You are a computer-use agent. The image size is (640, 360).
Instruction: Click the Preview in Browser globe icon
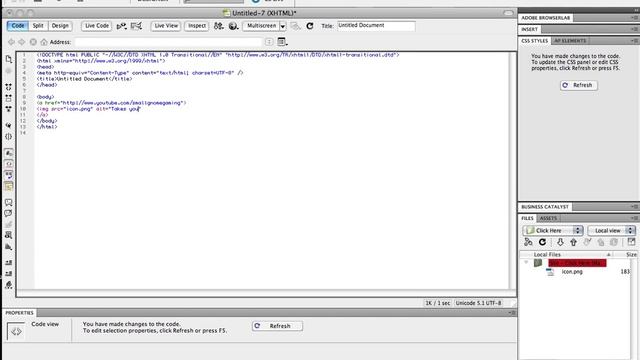point(233,26)
